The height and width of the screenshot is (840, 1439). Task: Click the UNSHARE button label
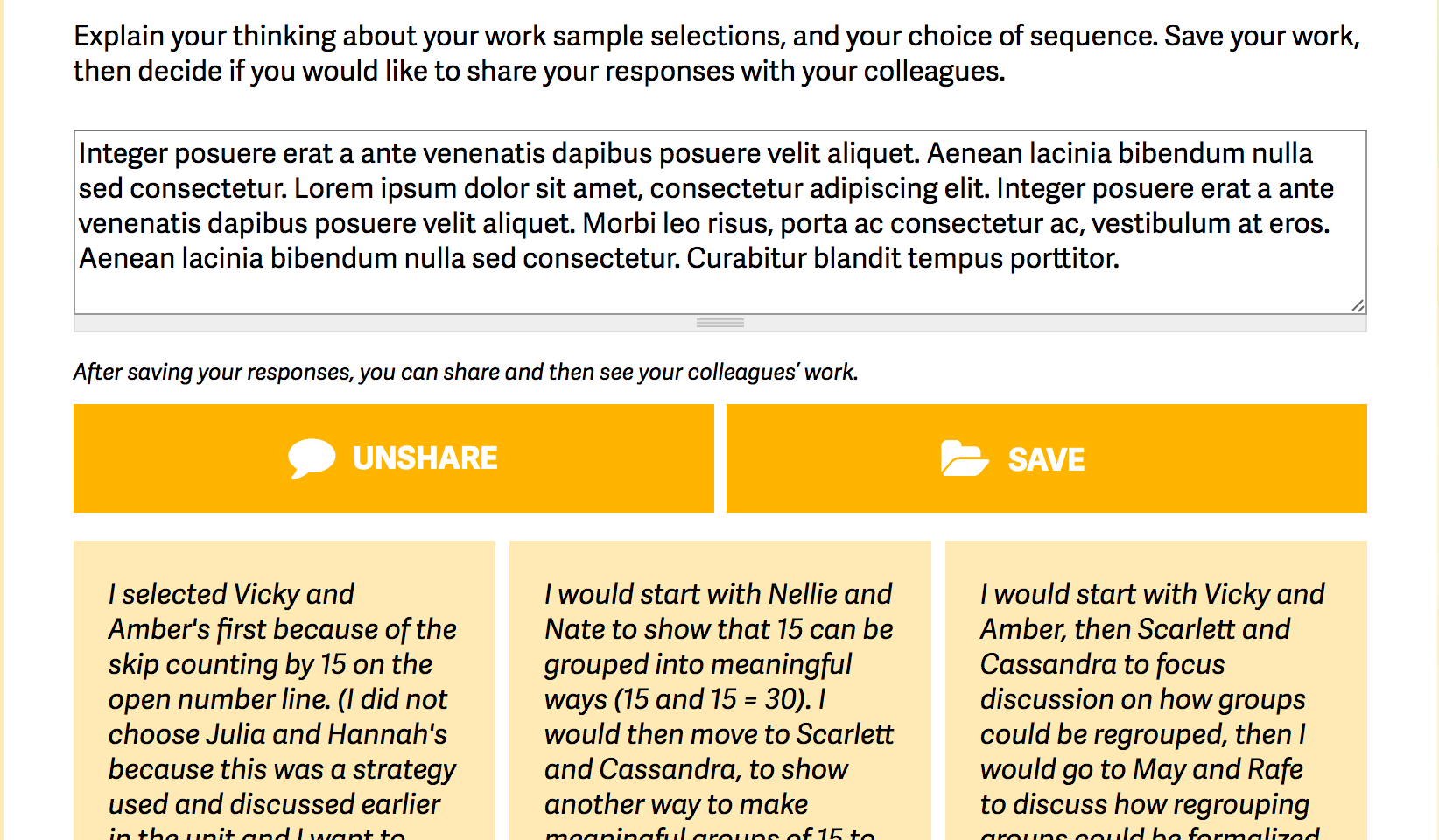(425, 458)
